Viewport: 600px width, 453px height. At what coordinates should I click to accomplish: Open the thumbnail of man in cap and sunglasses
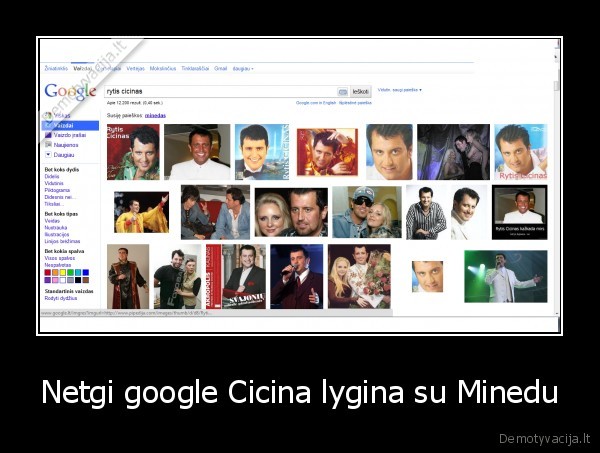[367, 212]
